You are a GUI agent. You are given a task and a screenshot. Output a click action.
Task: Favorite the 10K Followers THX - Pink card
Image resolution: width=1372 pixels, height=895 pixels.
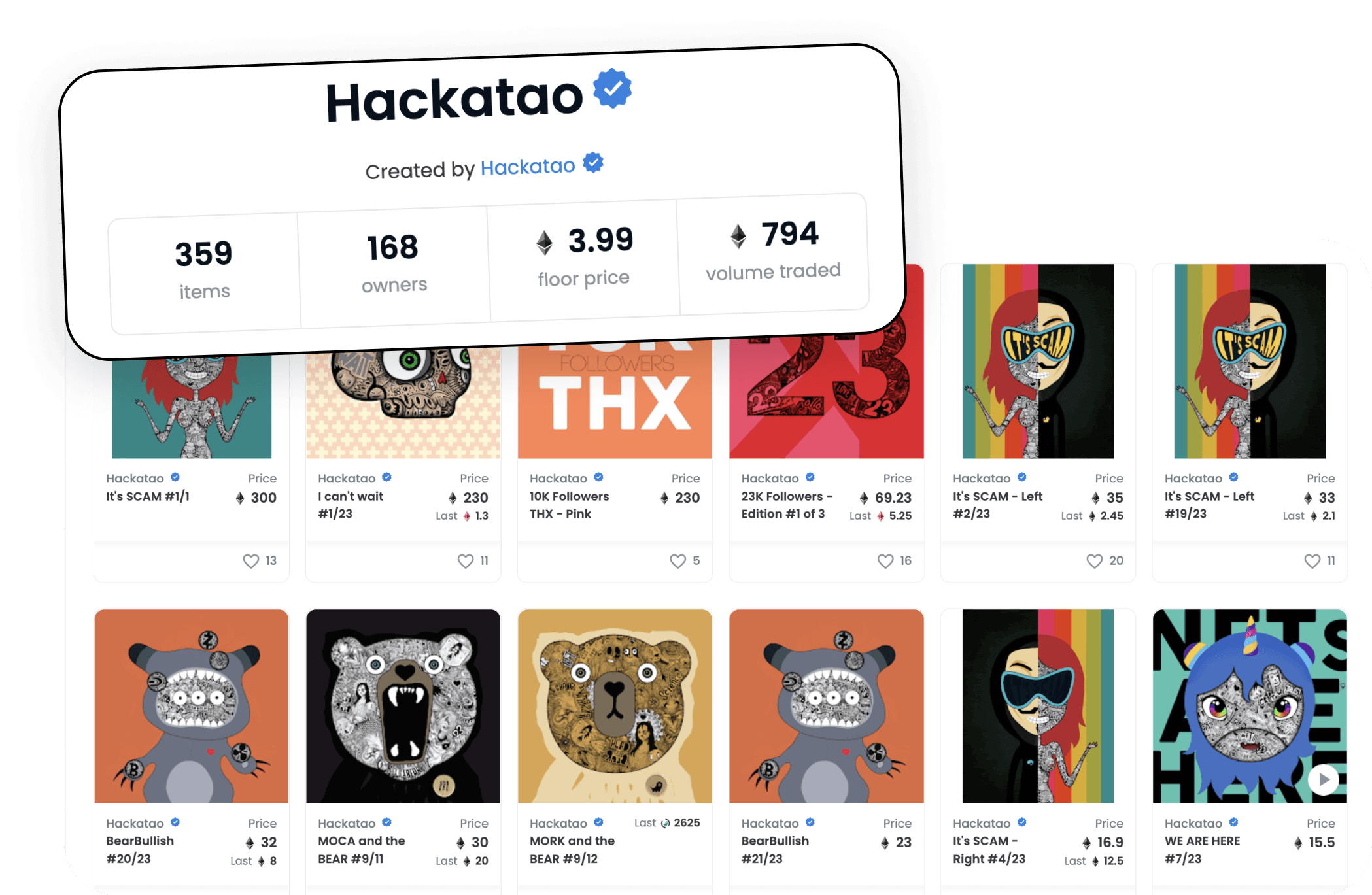[677, 561]
